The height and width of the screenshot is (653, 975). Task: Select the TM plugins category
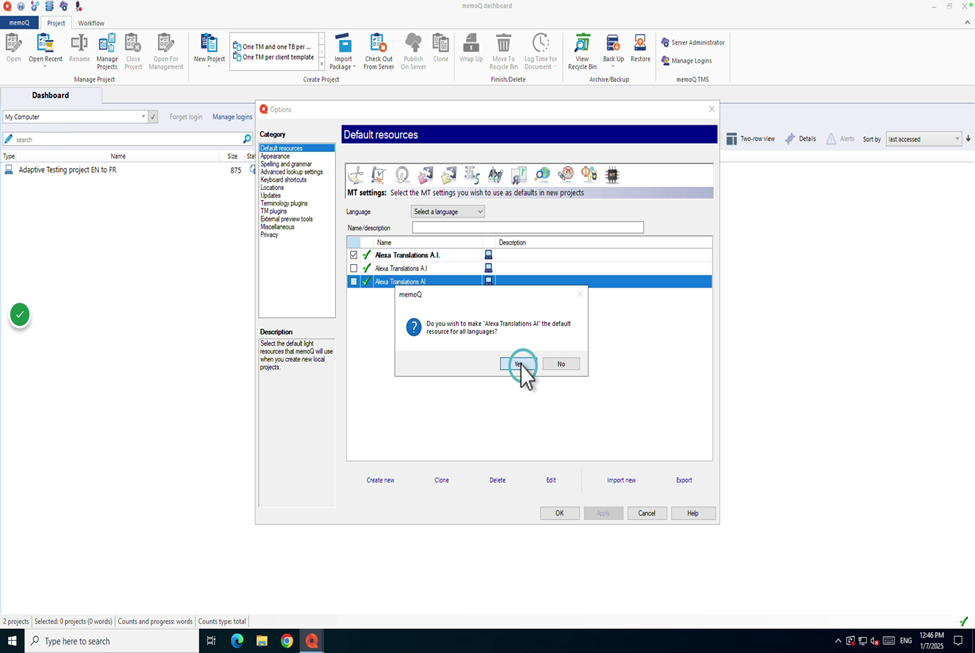click(x=274, y=211)
